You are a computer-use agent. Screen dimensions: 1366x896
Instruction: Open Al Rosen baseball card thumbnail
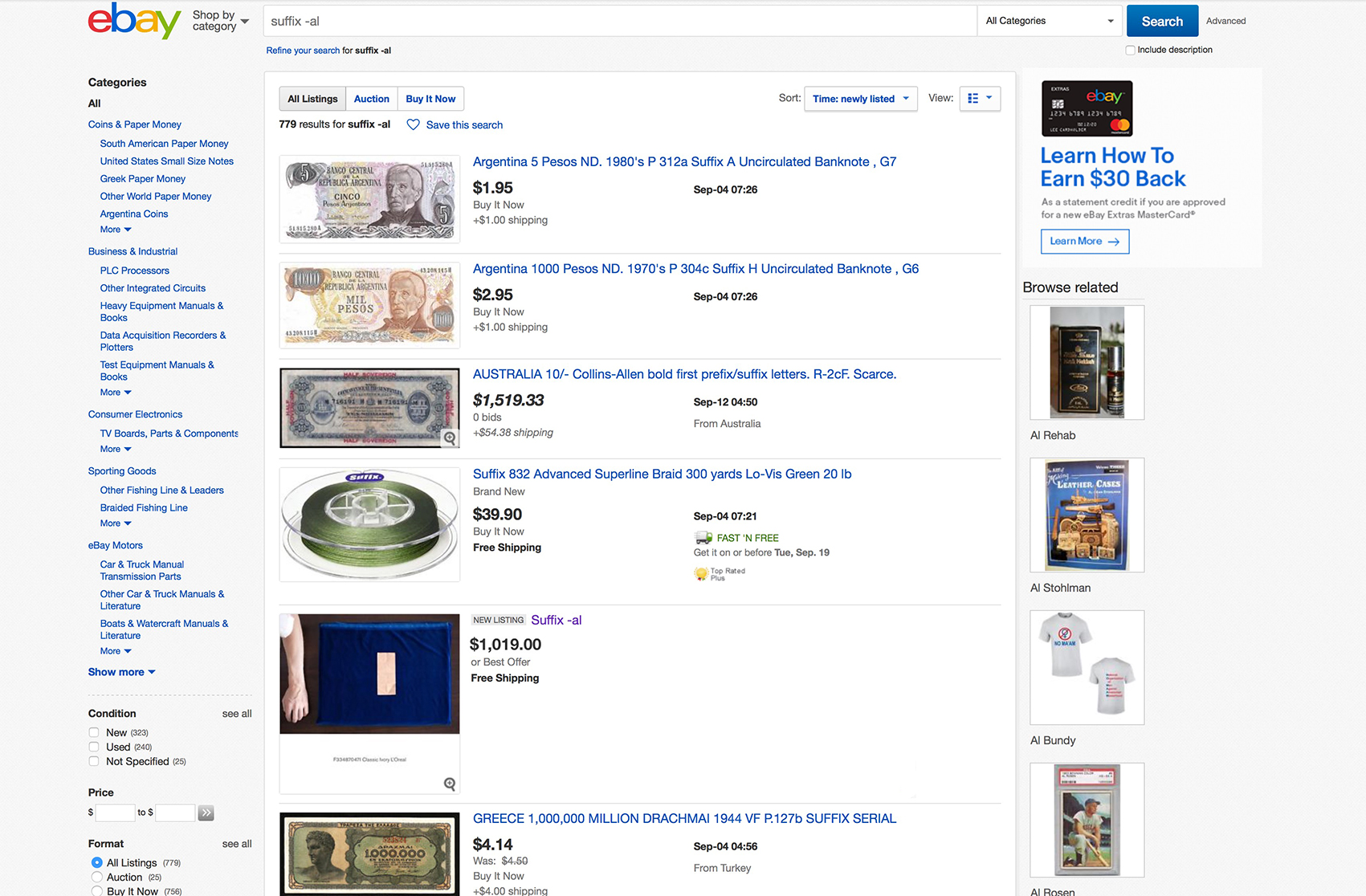1087,820
